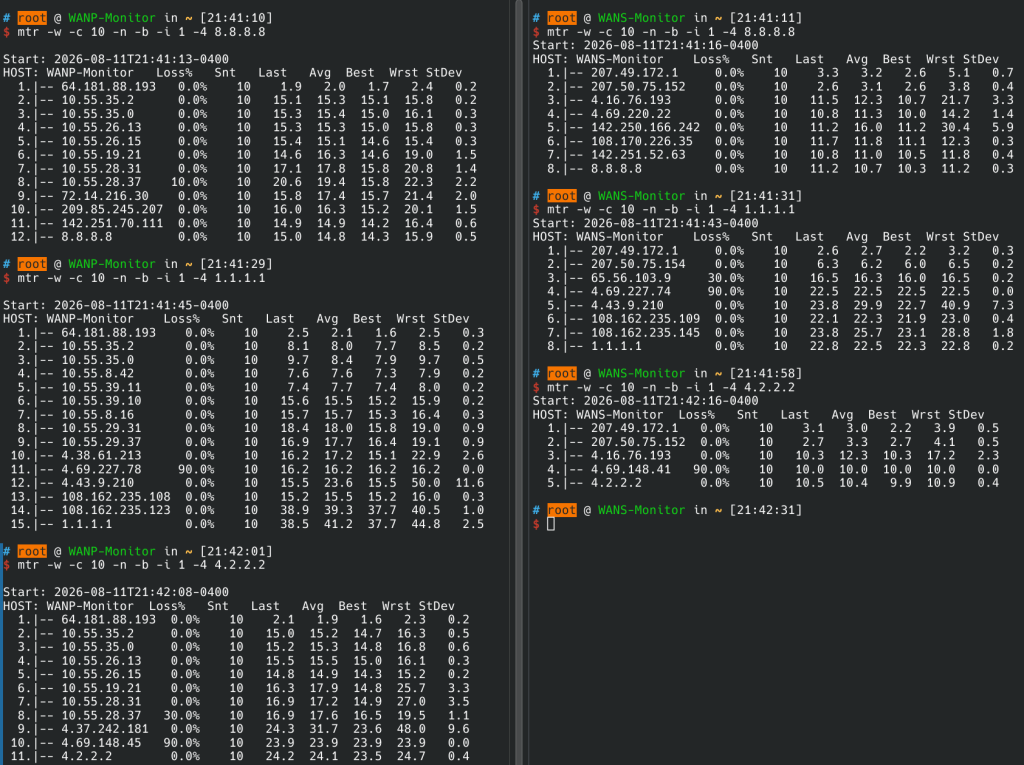1024x765 pixels.
Task: Click hop IP 10.55.8.16
Action: 98,415
